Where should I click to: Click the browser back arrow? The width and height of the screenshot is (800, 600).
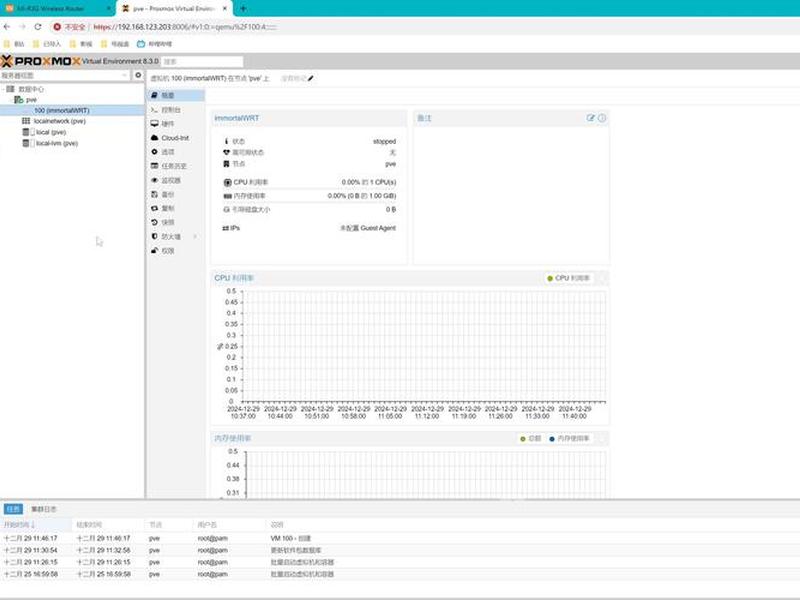7,27
